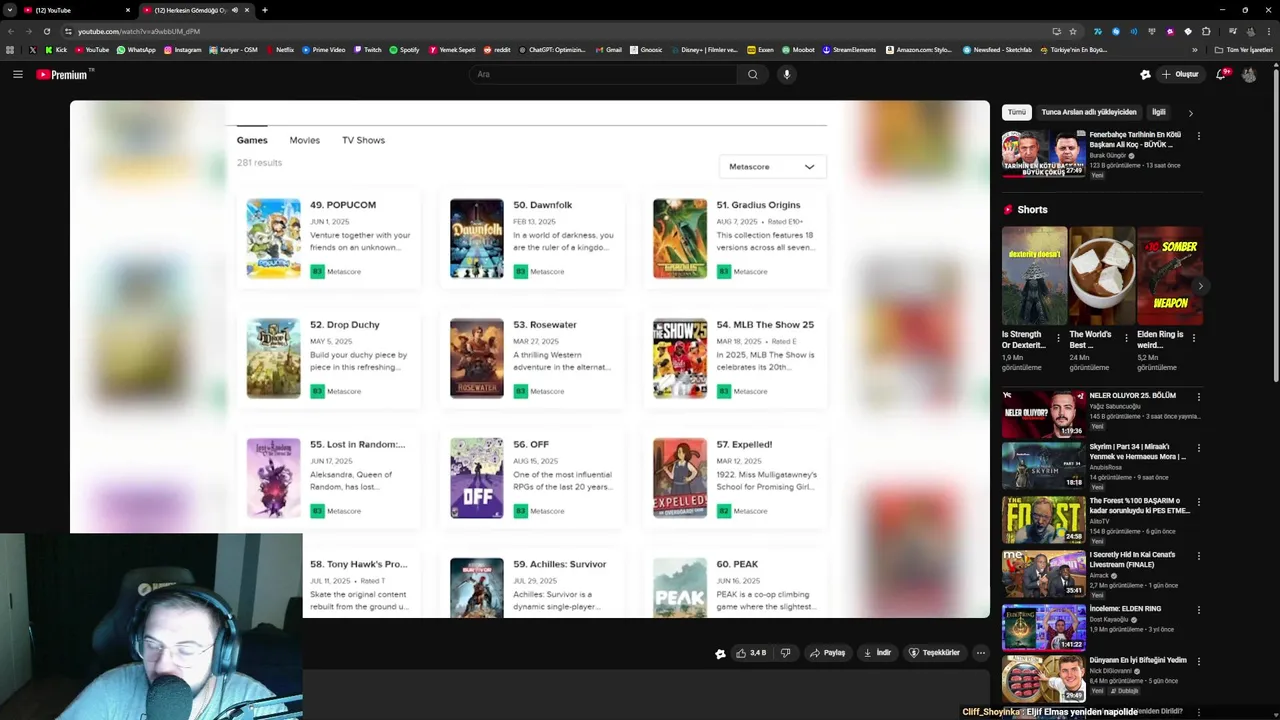The image size is (1280, 720).
Task: Click the Teşekkürler thanks button
Action: pos(934,653)
